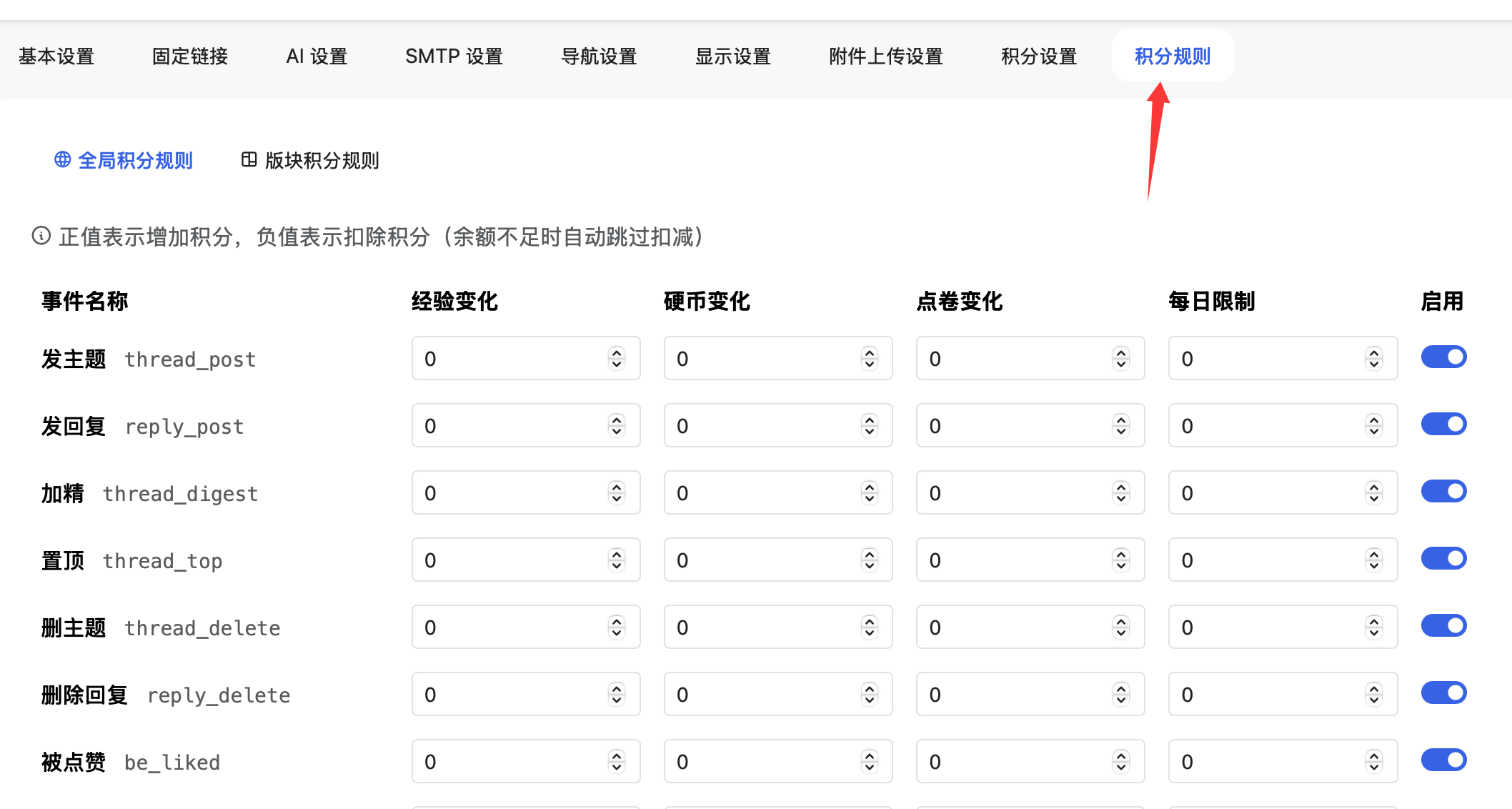Edit the 经验变化 input for 删除回复
1512x809 pixels.
(526, 694)
